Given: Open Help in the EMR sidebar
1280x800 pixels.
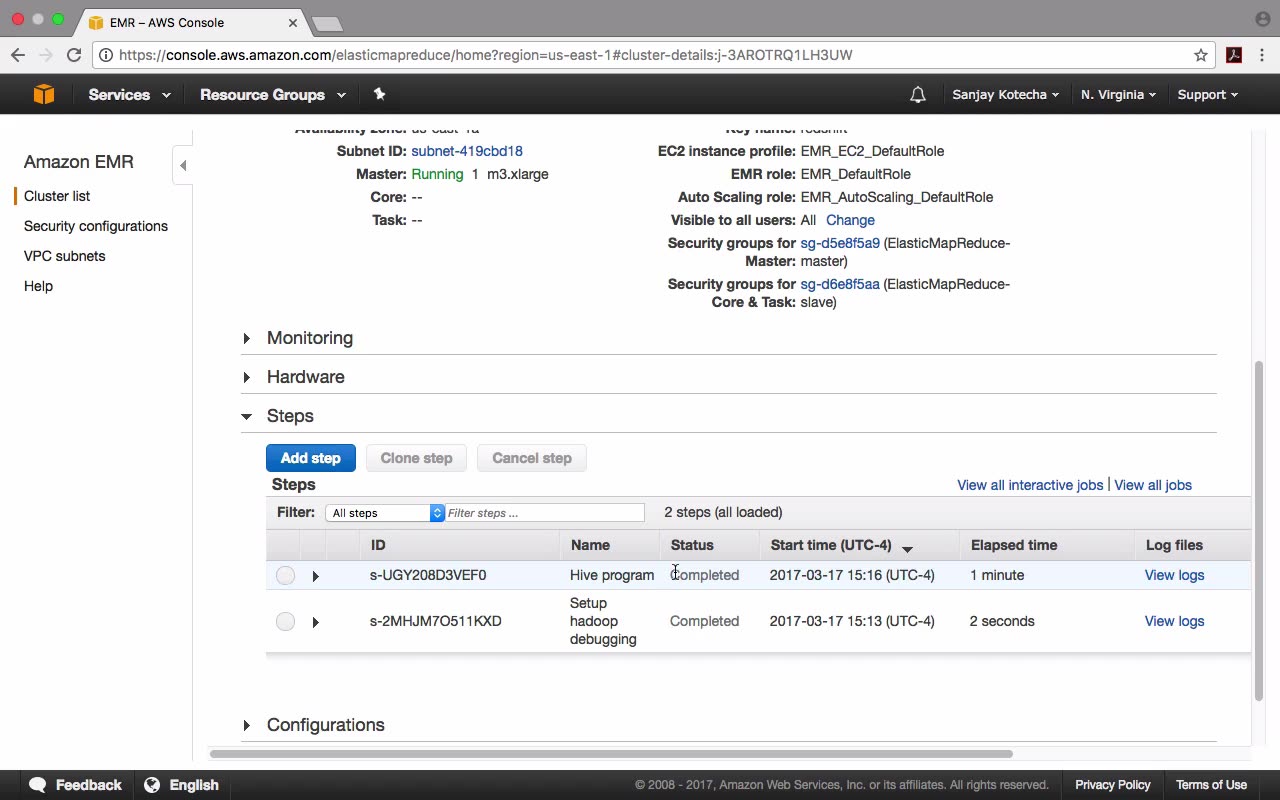Looking at the screenshot, I should tap(38, 286).
